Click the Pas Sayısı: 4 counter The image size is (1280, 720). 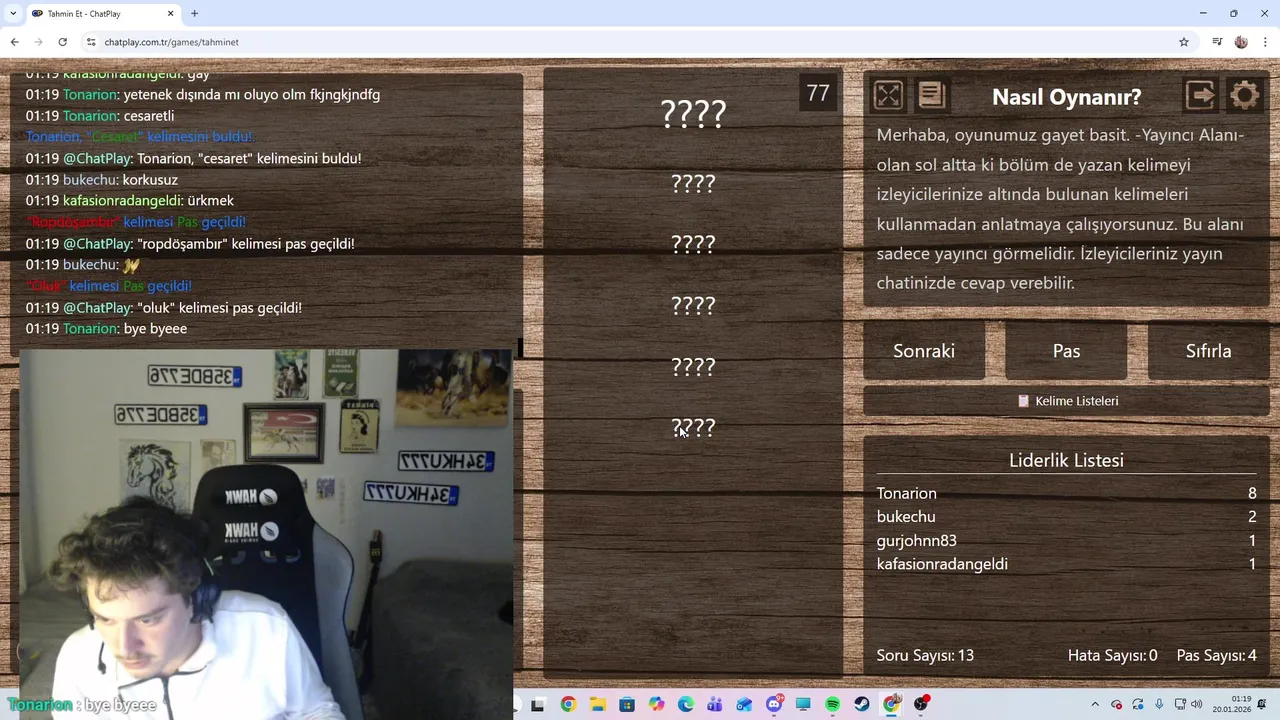pos(1216,655)
